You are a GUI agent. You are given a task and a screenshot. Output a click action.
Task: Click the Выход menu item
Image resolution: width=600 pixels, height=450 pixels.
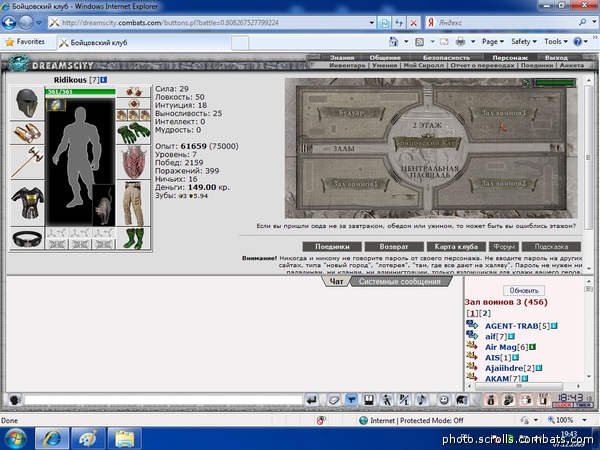tap(556, 58)
